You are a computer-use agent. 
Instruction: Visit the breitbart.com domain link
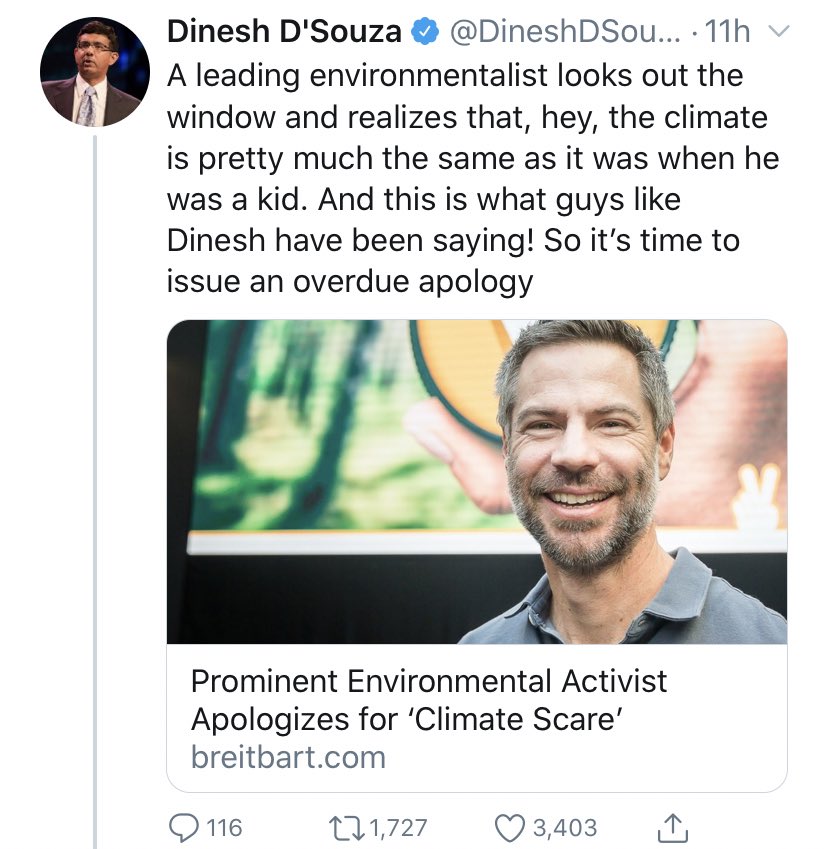pos(288,756)
